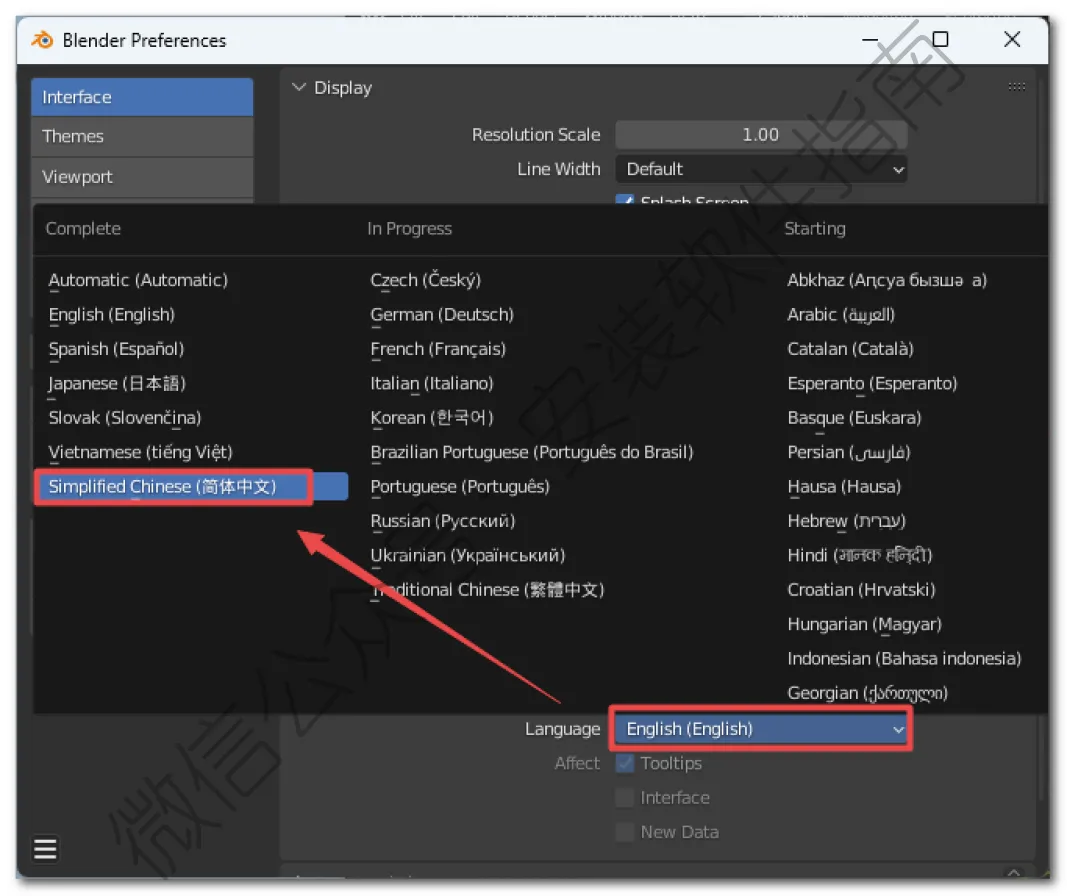1067x896 pixels.
Task: Enable the Interface translation checkbox
Action: click(625, 797)
